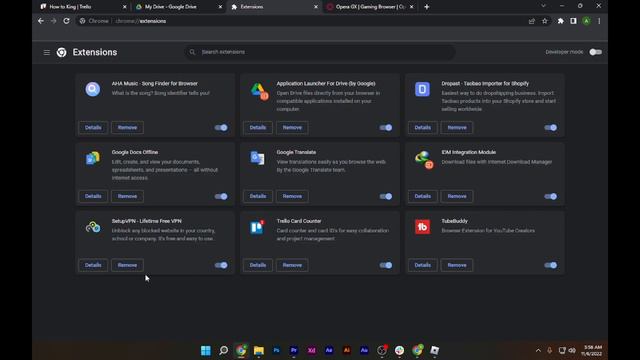The width and height of the screenshot is (640, 360).
Task: Click the Search extensions field
Action: pyautogui.click(x=320, y=52)
